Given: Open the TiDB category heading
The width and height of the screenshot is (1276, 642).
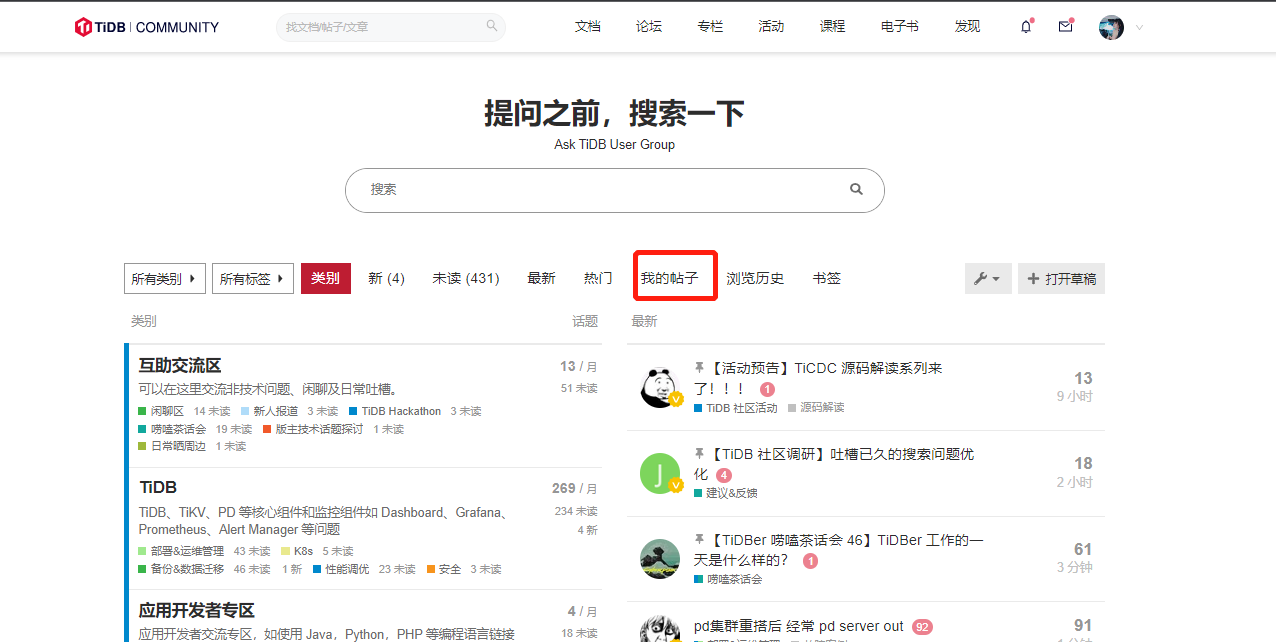Looking at the screenshot, I should (158, 488).
